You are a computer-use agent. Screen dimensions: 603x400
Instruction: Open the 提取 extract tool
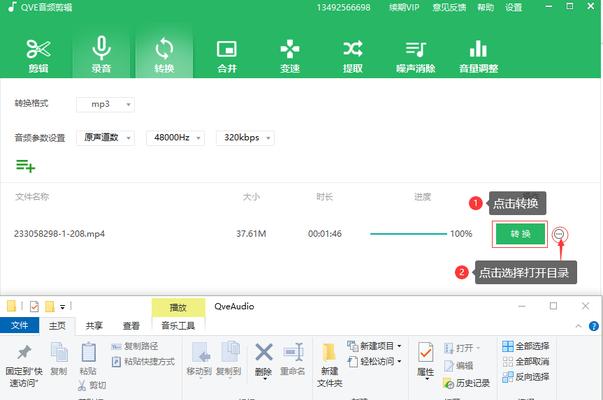353,55
